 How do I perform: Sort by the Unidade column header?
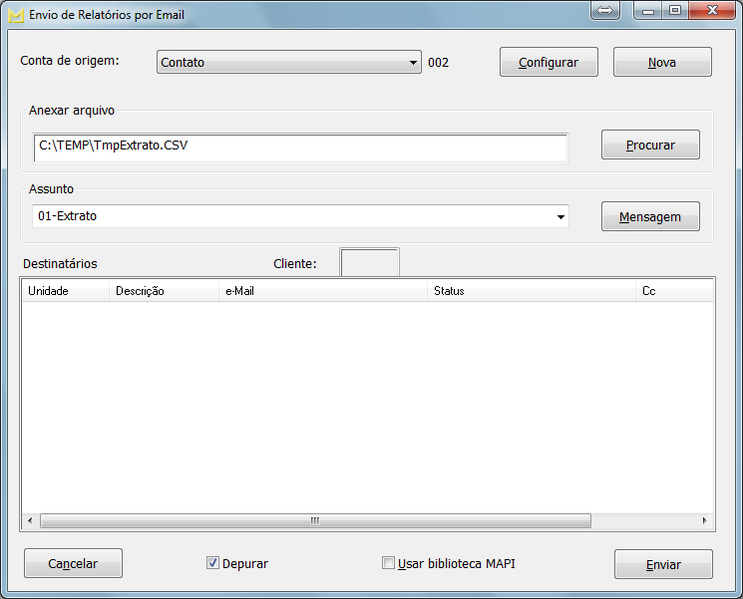64,291
